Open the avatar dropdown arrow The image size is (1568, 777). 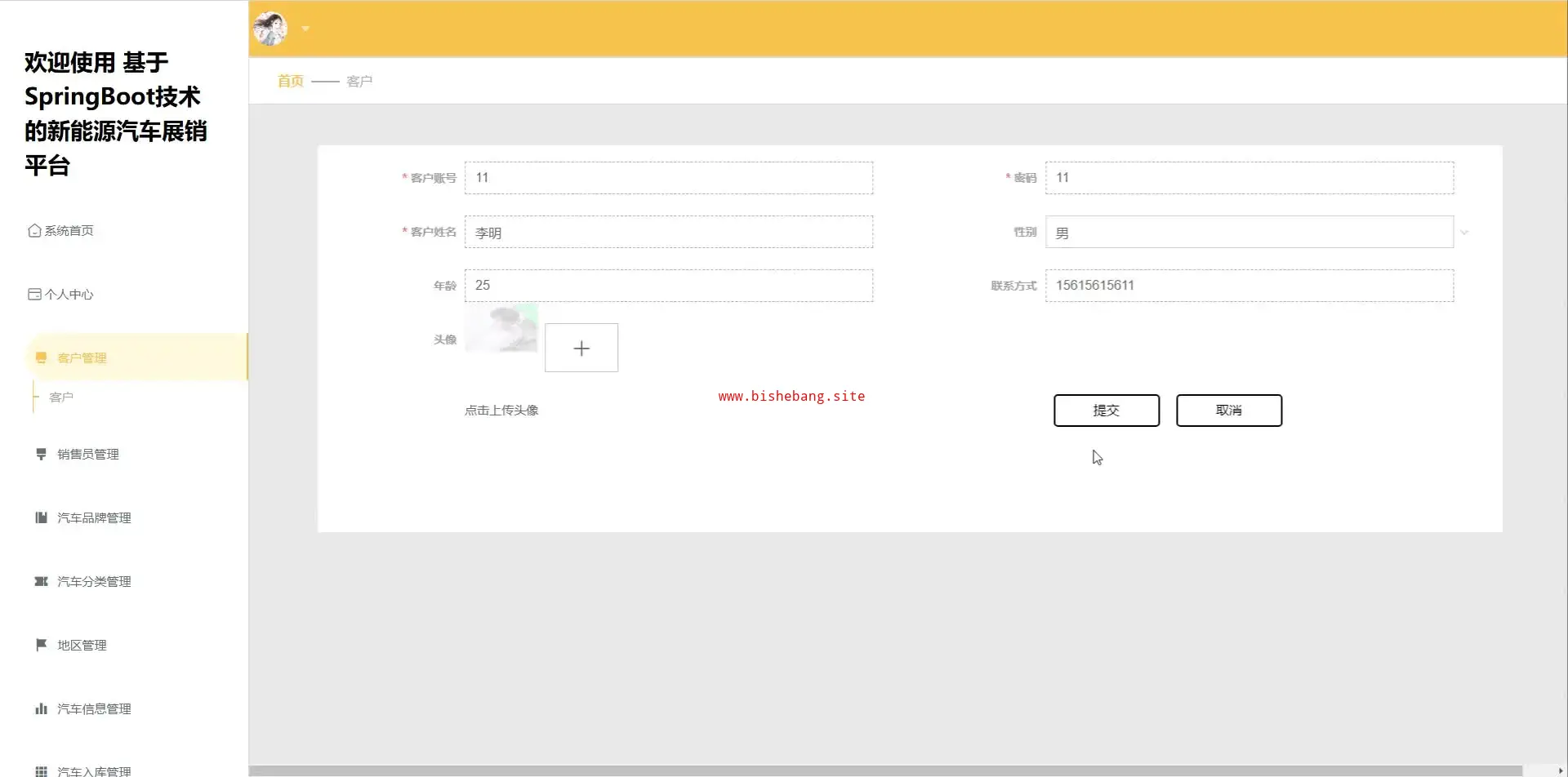click(x=305, y=29)
